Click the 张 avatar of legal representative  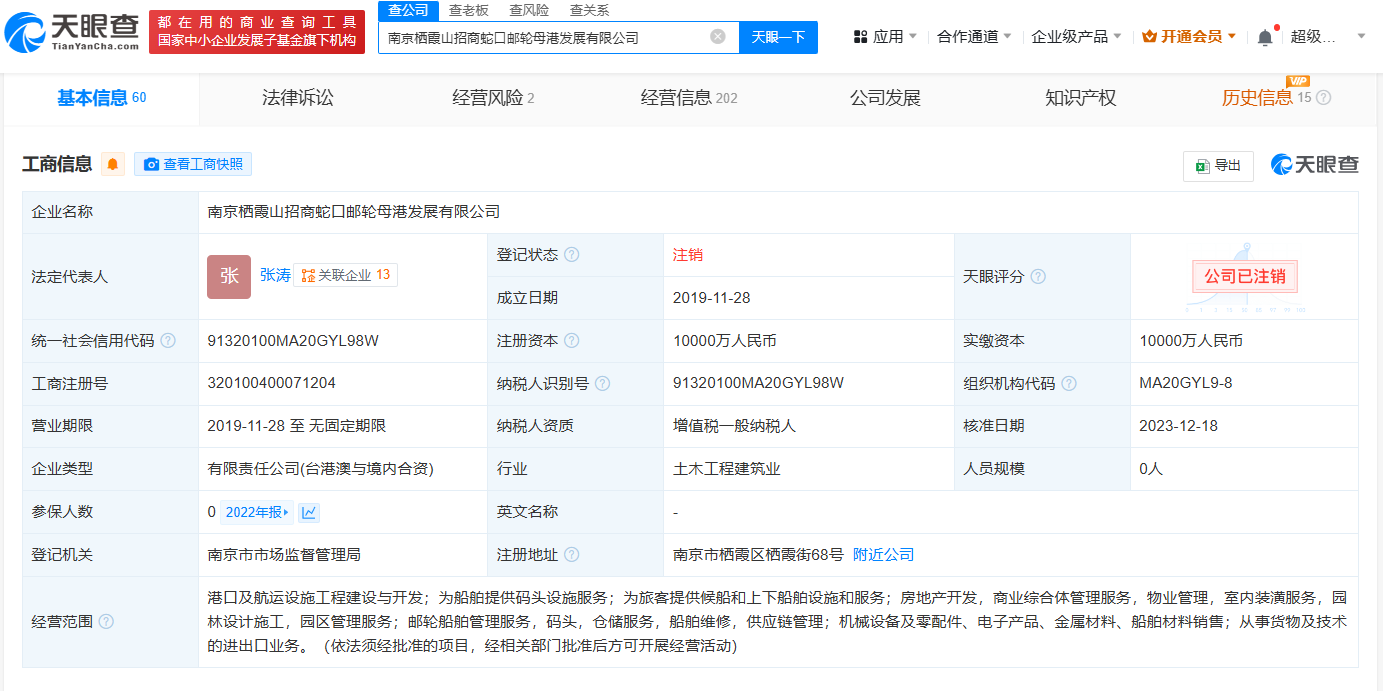pyautogui.click(x=229, y=277)
